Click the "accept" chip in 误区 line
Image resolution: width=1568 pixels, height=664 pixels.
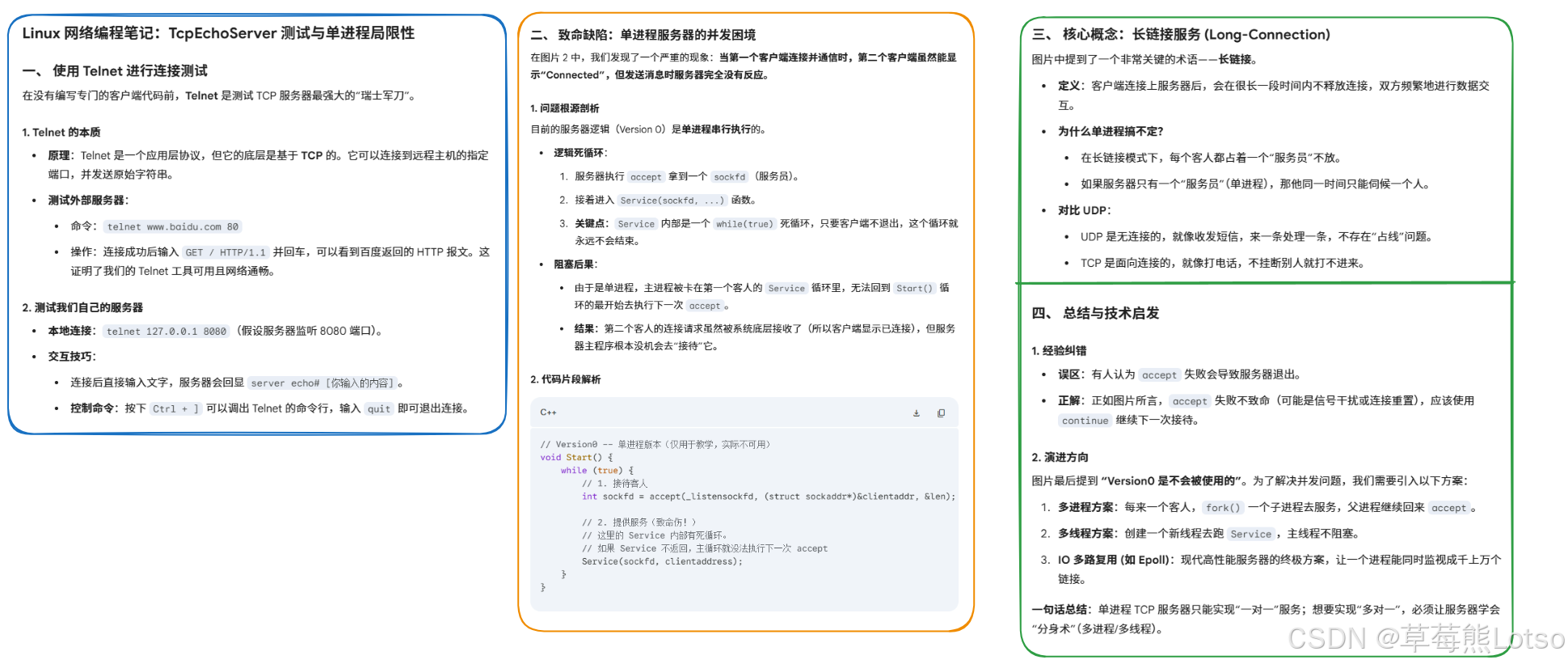[1159, 375]
